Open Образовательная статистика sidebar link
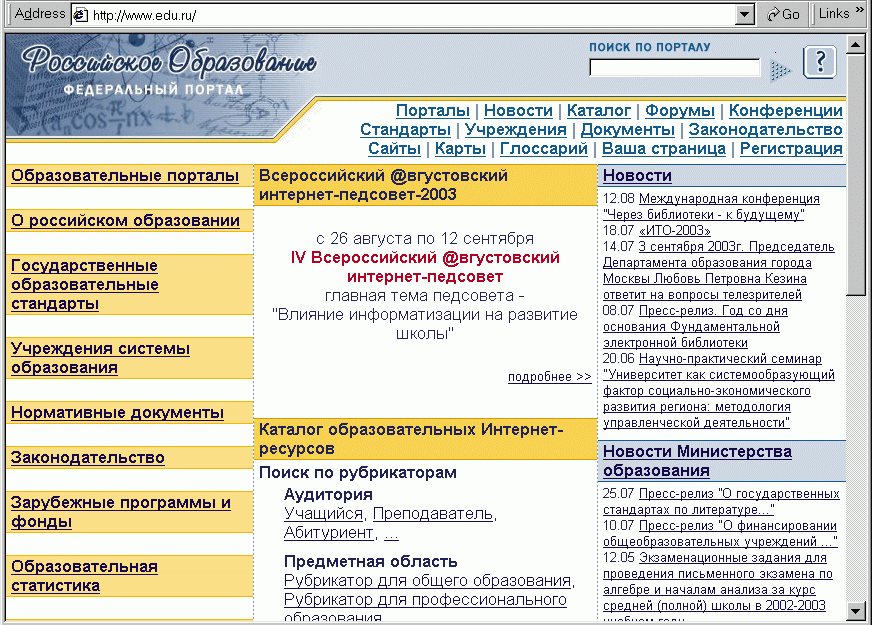 pyautogui.click(x=85, y=576)
